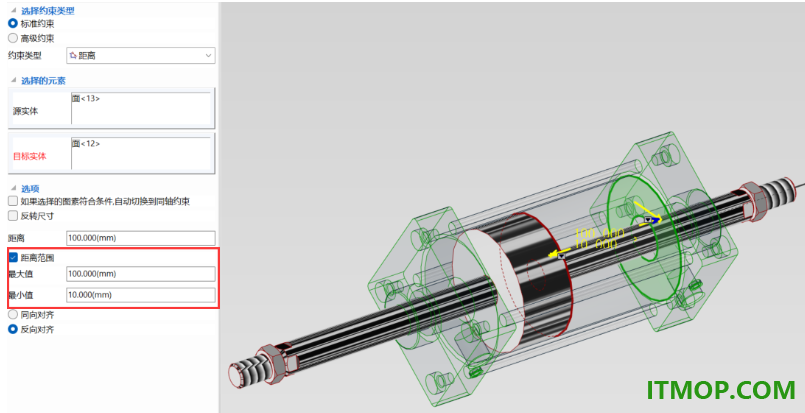This screenshot has width=805, height=413.
Task: Open the 约束类型 dropdown showing 距离
Action: (x=141, y=55)
